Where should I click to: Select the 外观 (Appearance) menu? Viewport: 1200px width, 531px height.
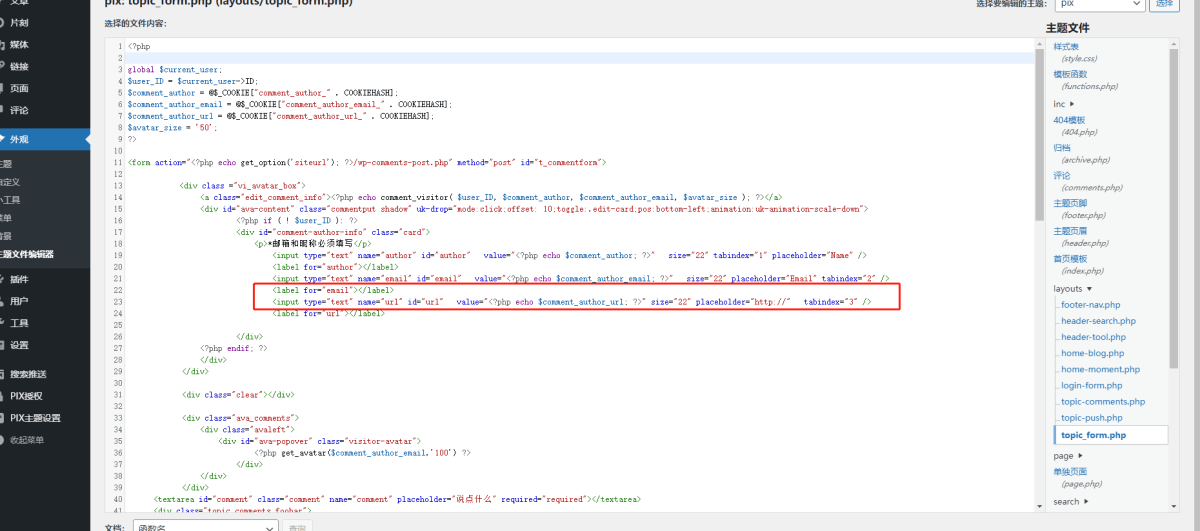(x=19, y=139)
